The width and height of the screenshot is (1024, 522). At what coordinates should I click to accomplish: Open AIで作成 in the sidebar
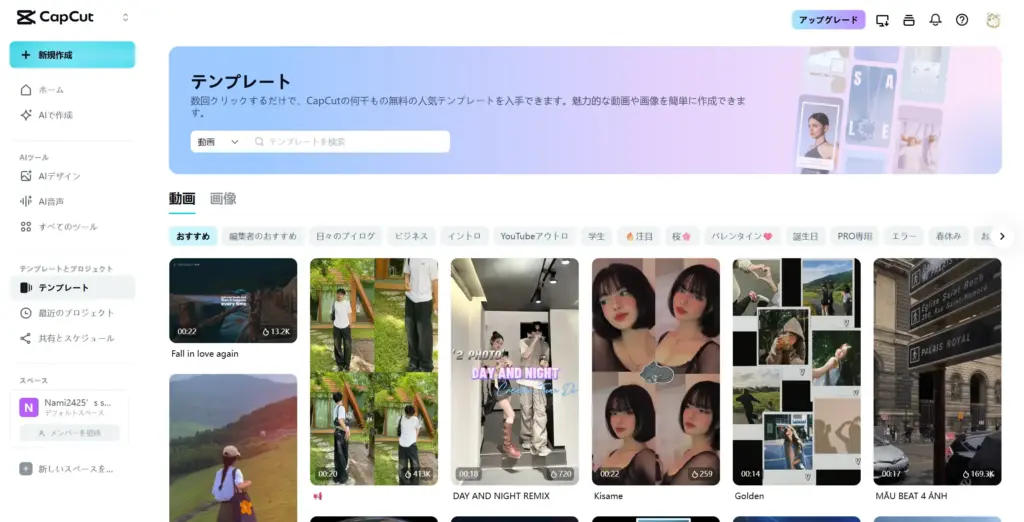click(55, 115)
